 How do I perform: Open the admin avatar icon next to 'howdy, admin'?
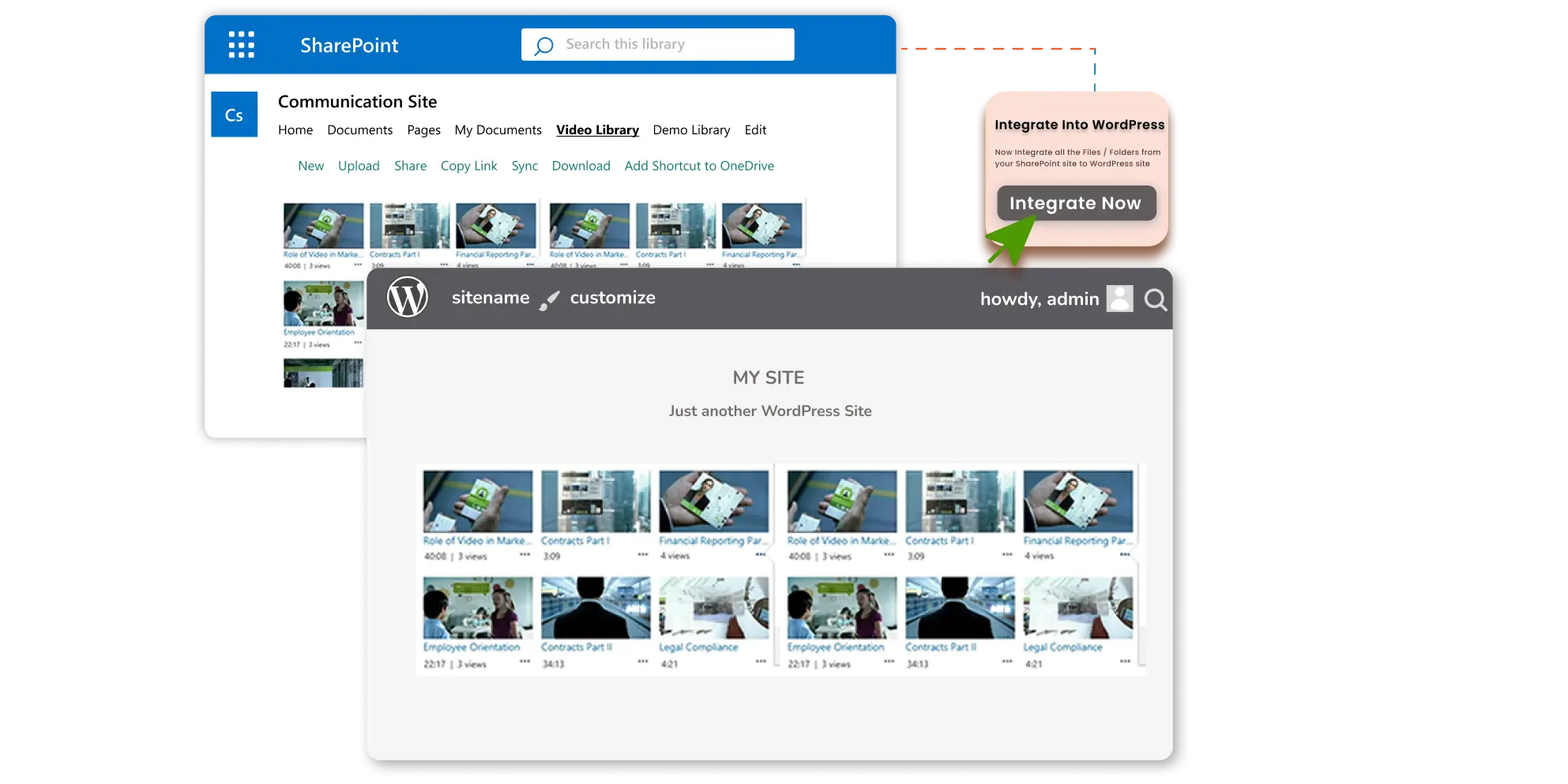click(1119, 299)
